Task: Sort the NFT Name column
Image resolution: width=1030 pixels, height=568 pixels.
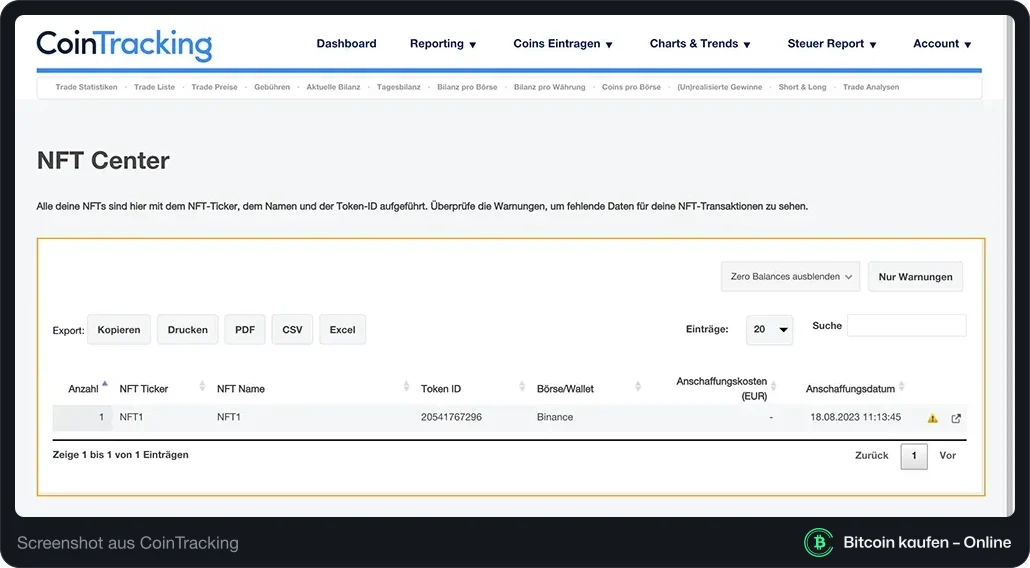Action: click(x=406, y=386)
